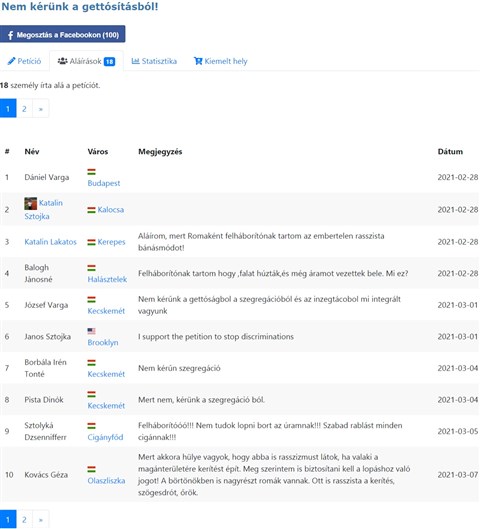This screenshot has width=480, height=529.
Task: Click Katalin Sztojka's profile thumbnail
Action: click(30, 203)
